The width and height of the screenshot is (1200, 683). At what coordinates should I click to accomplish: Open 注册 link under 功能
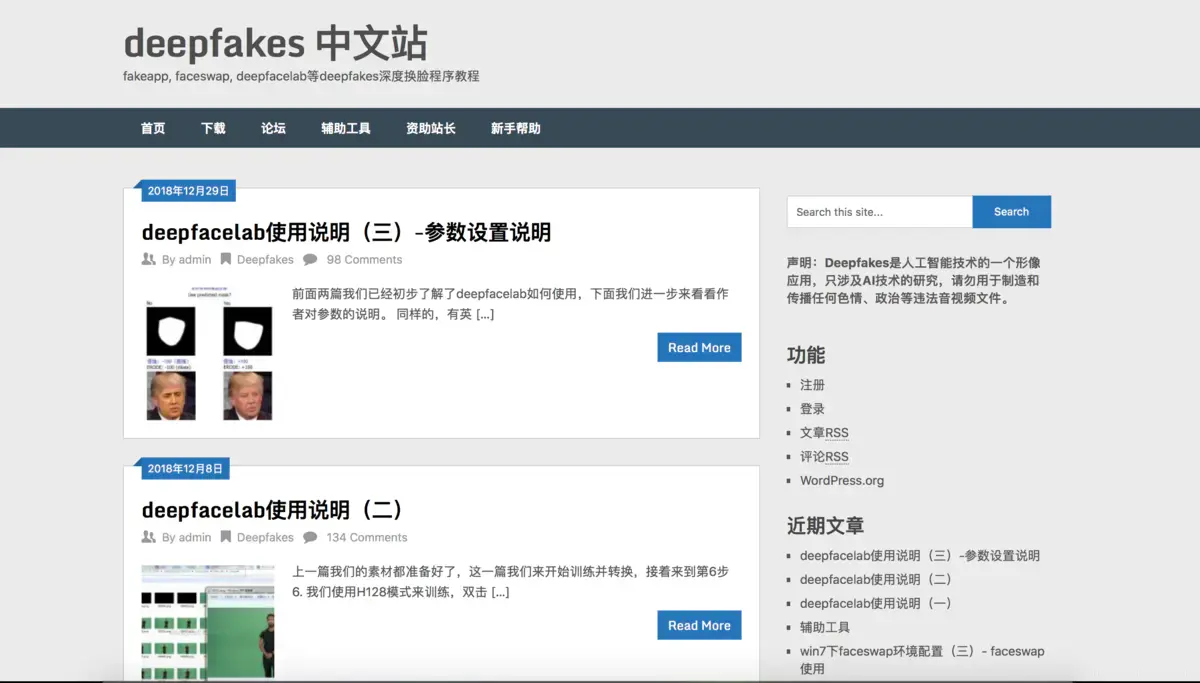(812, 385)
